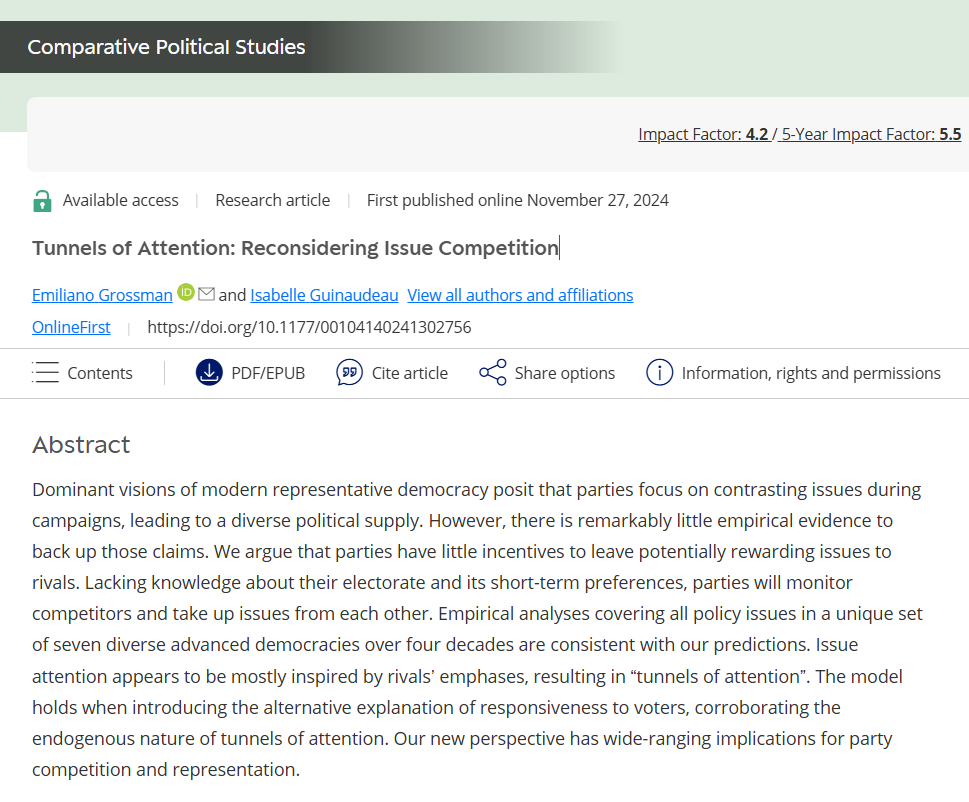Click the email envelope icon for the author
This screenshot has width=969, height=802.
pos(207,293)
